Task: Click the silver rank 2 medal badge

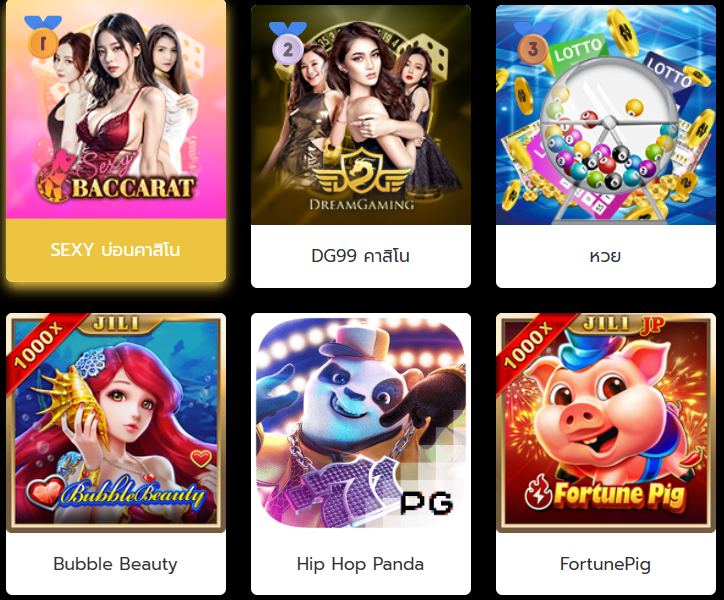Action: [287, 43]
